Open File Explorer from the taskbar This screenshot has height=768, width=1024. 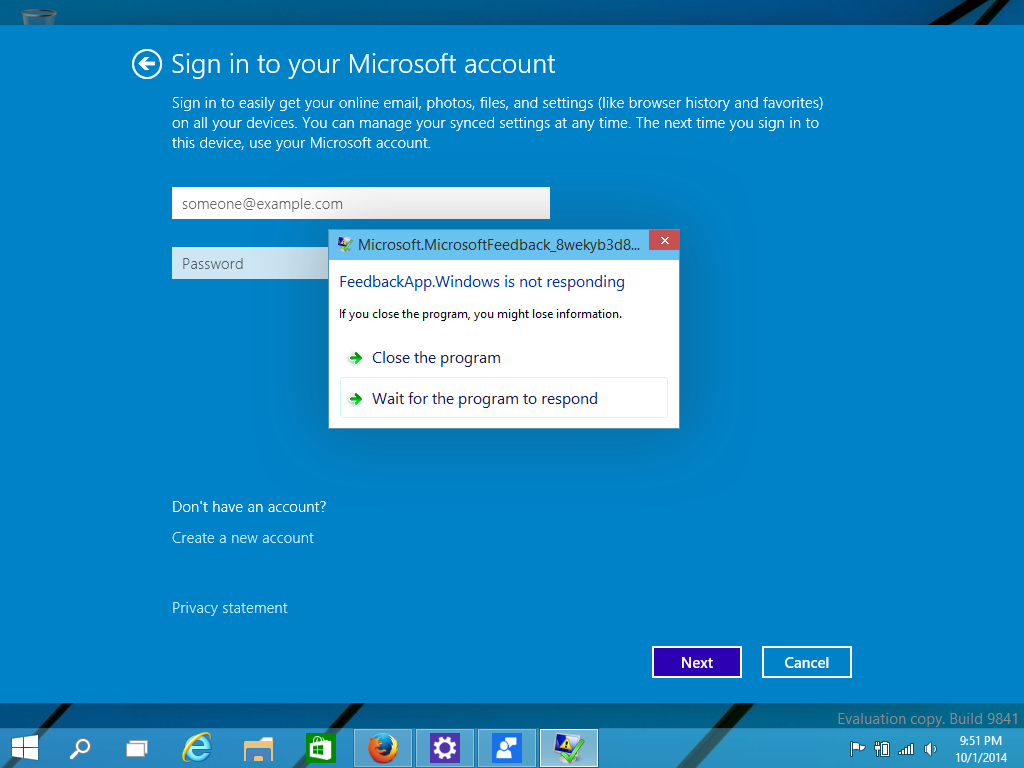click(x=259, y=748)
